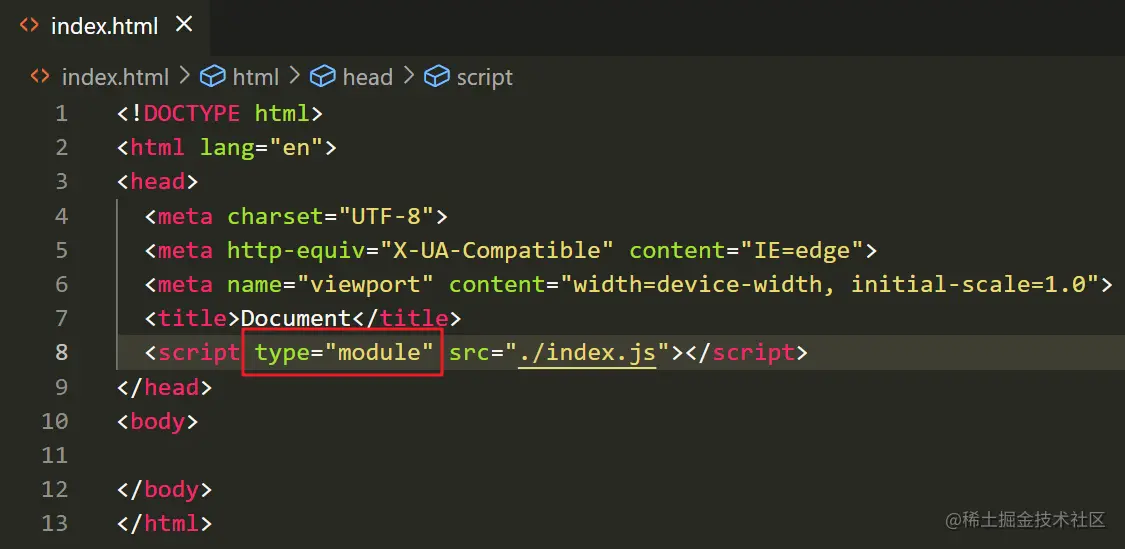The height and width of the screenshot is (549, 1125).
Task: Click the script breadcrumb item
Action: [x=484, y=77]
